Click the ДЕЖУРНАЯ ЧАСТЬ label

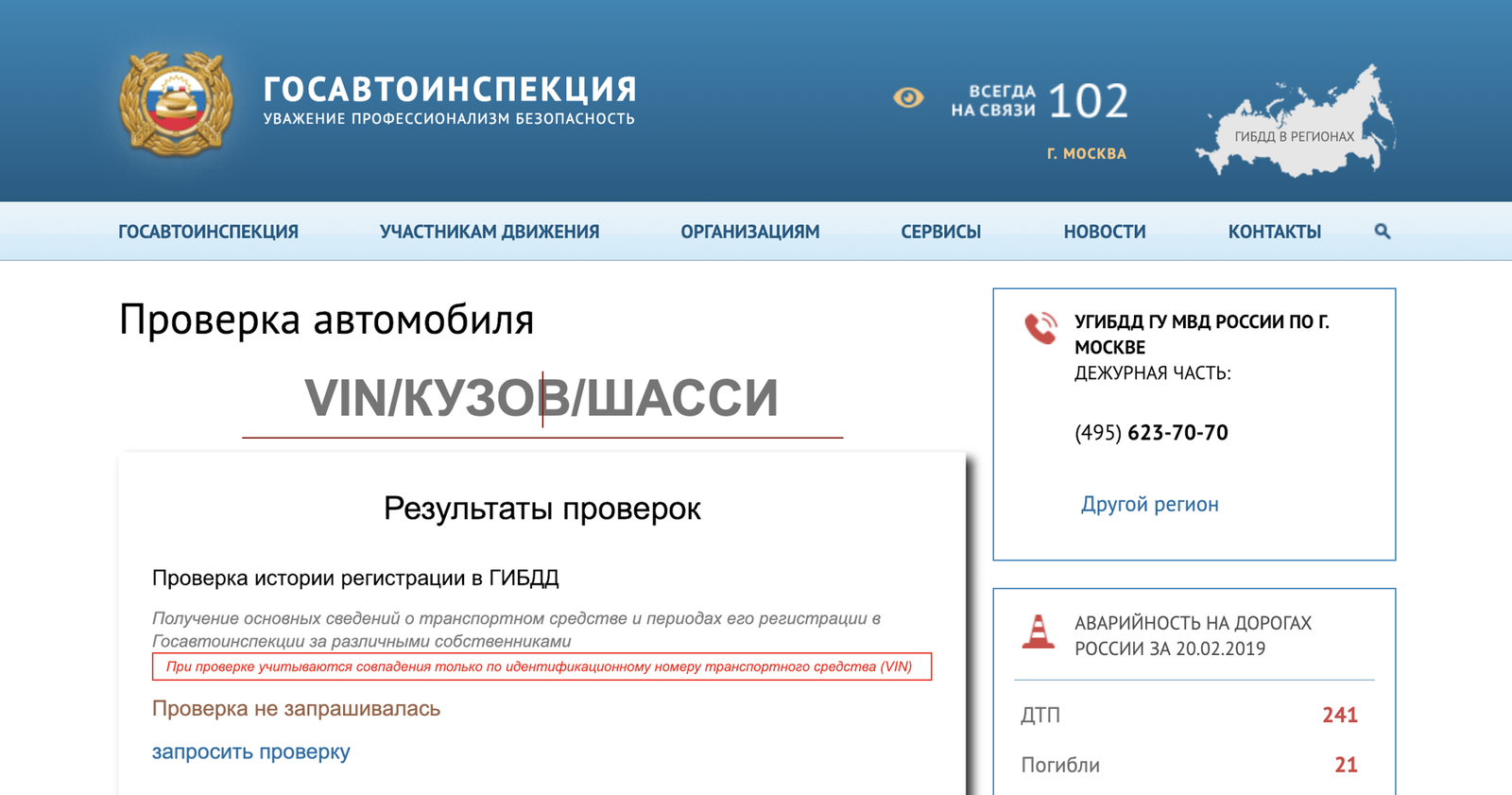1153,372
